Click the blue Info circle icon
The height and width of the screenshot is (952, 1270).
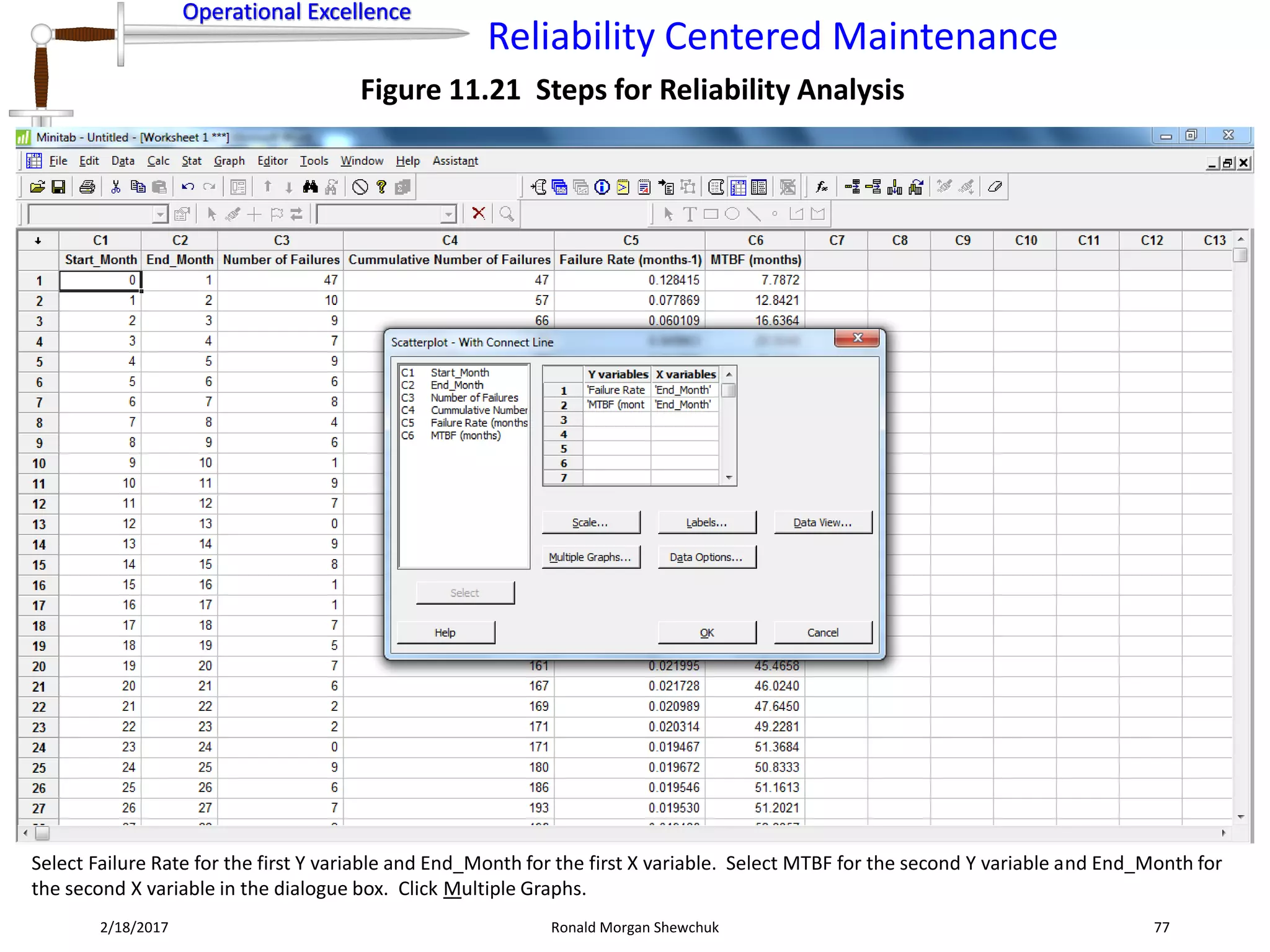coord(602,187)
